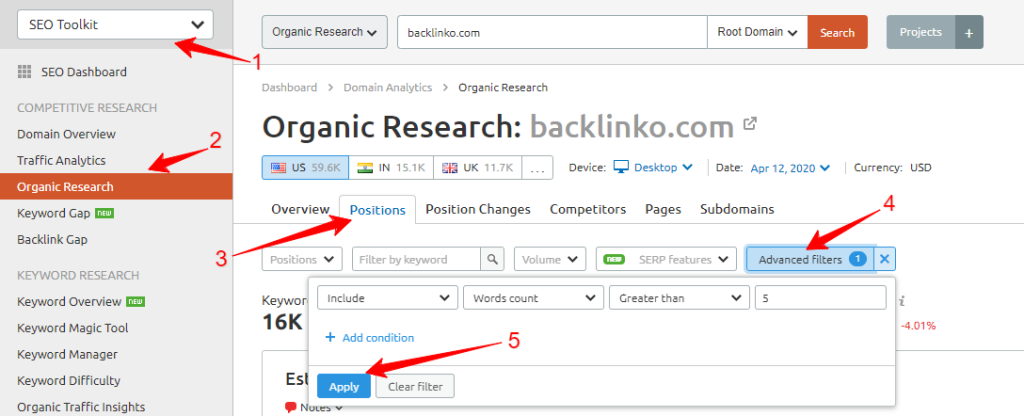Open the SERP features dropdown

pos(666,259)
